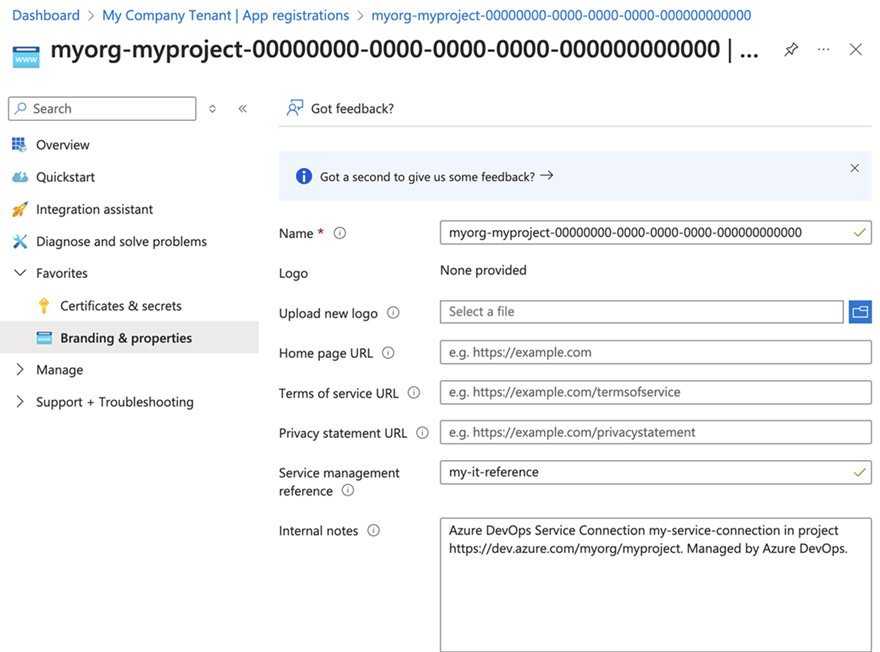Viewport: 880px width, 652px height.
Task: Navigate to Dashboard via the breadcrumb link
Action: (x=45, y=15)
